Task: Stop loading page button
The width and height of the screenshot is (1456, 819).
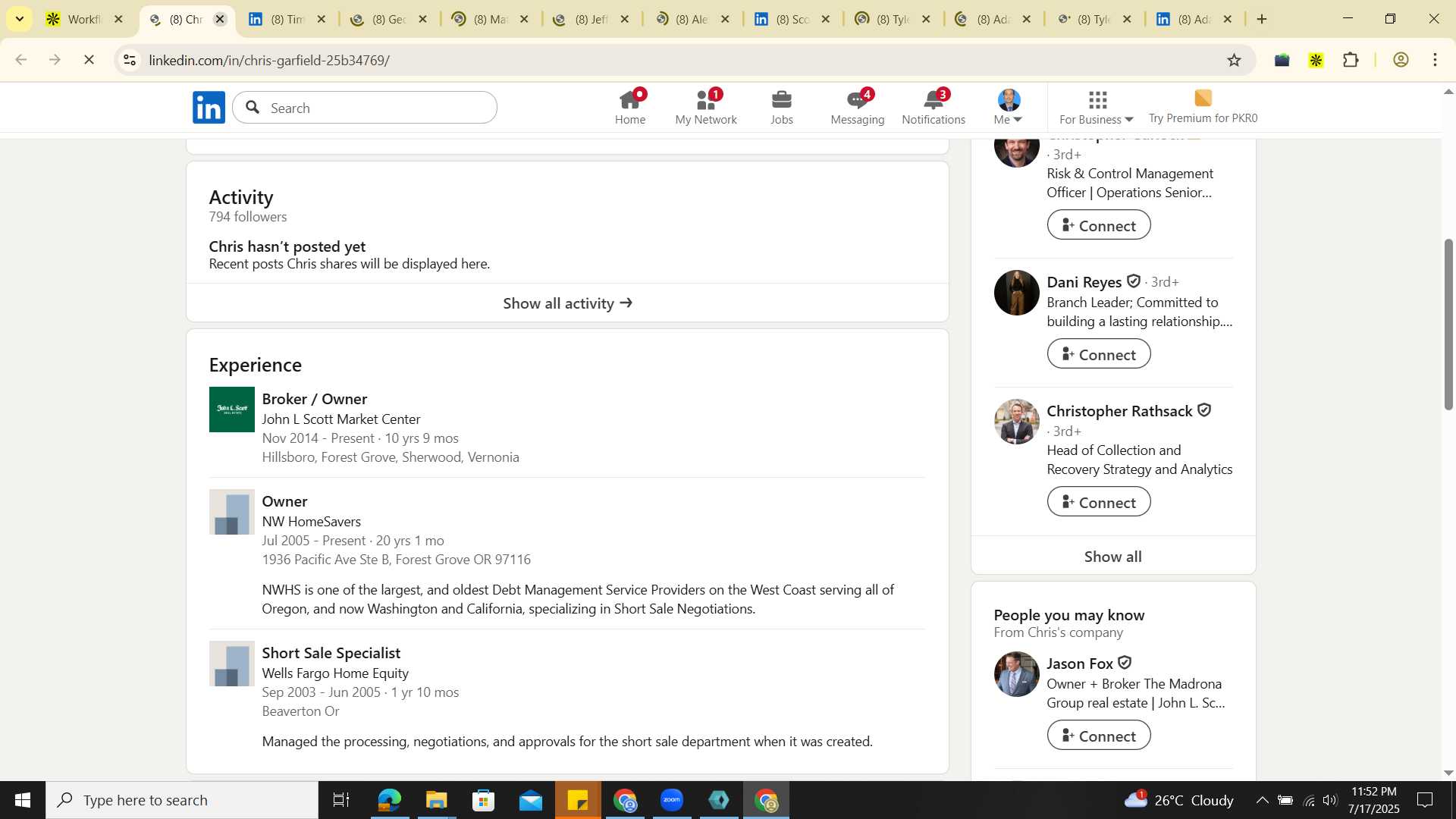Action: pos(89,60)
